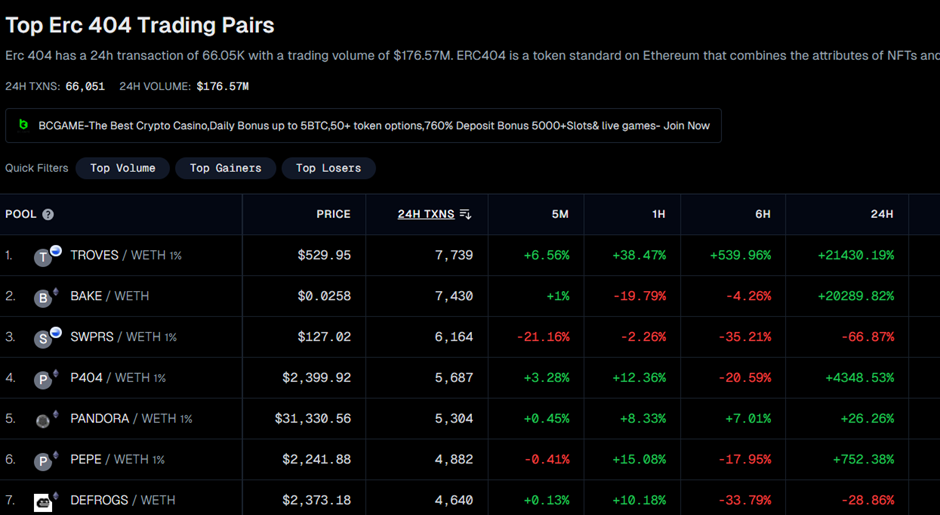Click the 5,687 transactions value
The image size is (940, 515).
point(454,378)
